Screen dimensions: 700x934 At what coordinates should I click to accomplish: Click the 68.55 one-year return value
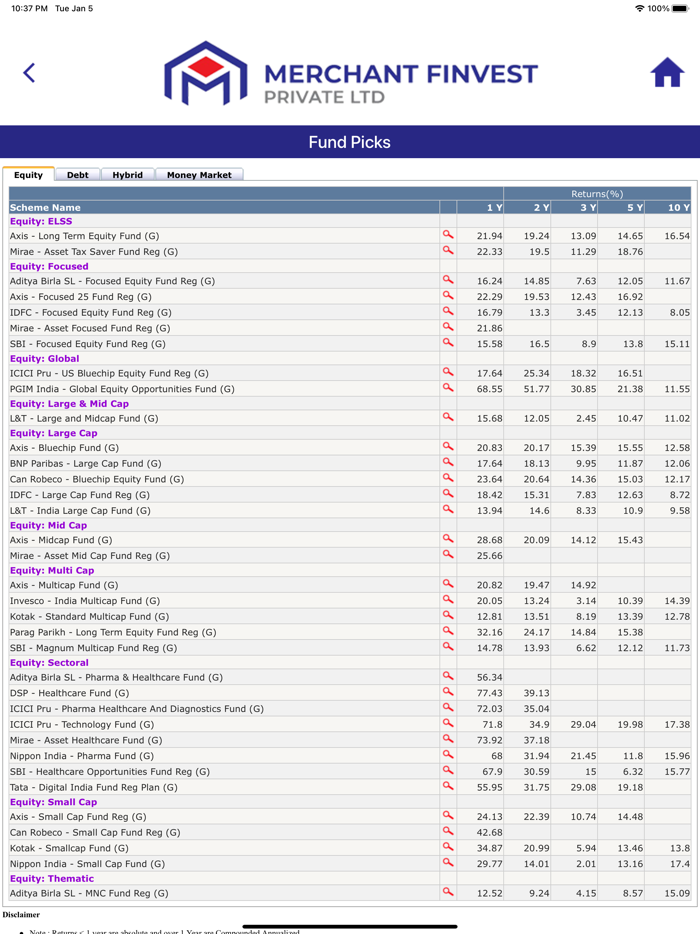point(490,389)
